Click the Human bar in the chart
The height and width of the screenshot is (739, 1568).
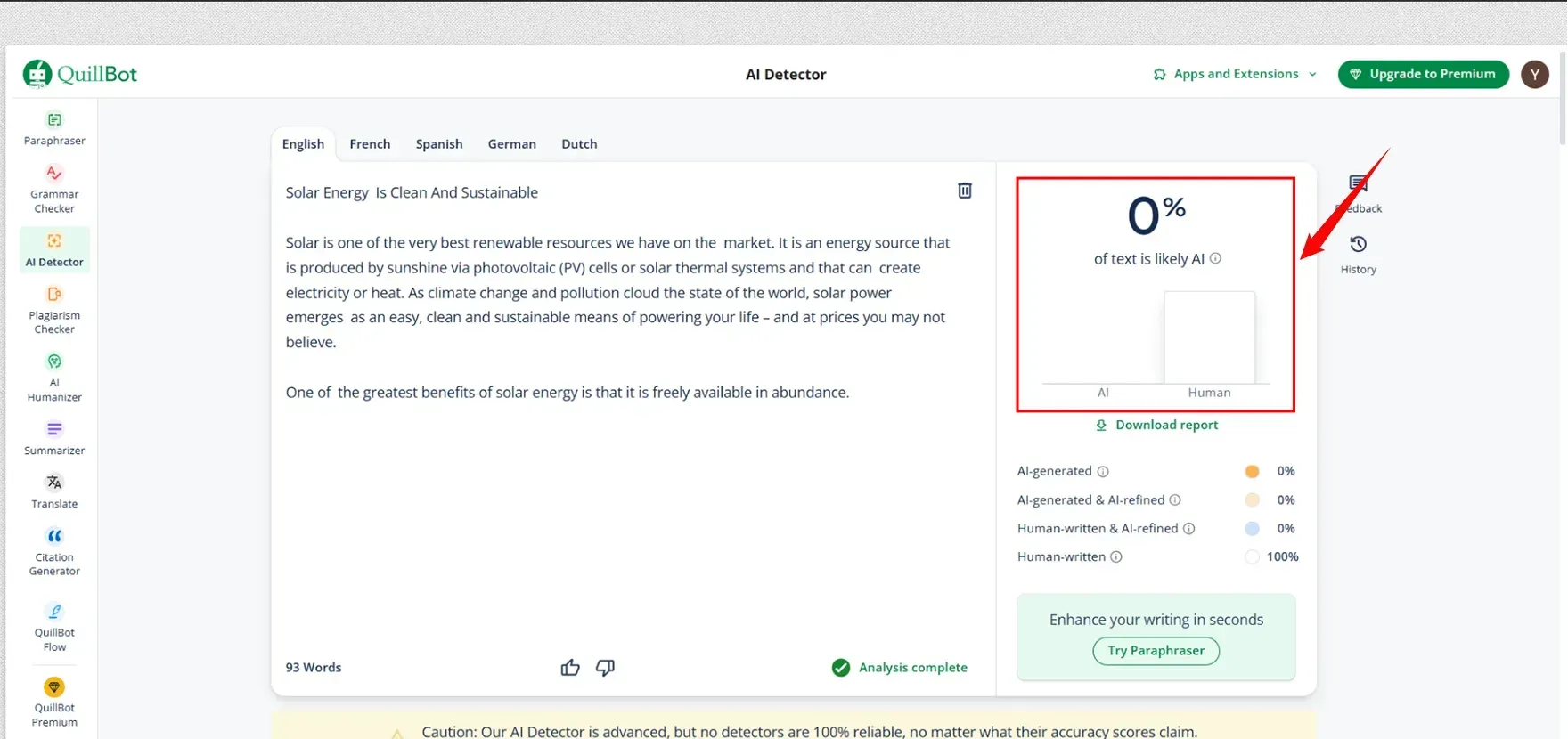[1209, 337]
